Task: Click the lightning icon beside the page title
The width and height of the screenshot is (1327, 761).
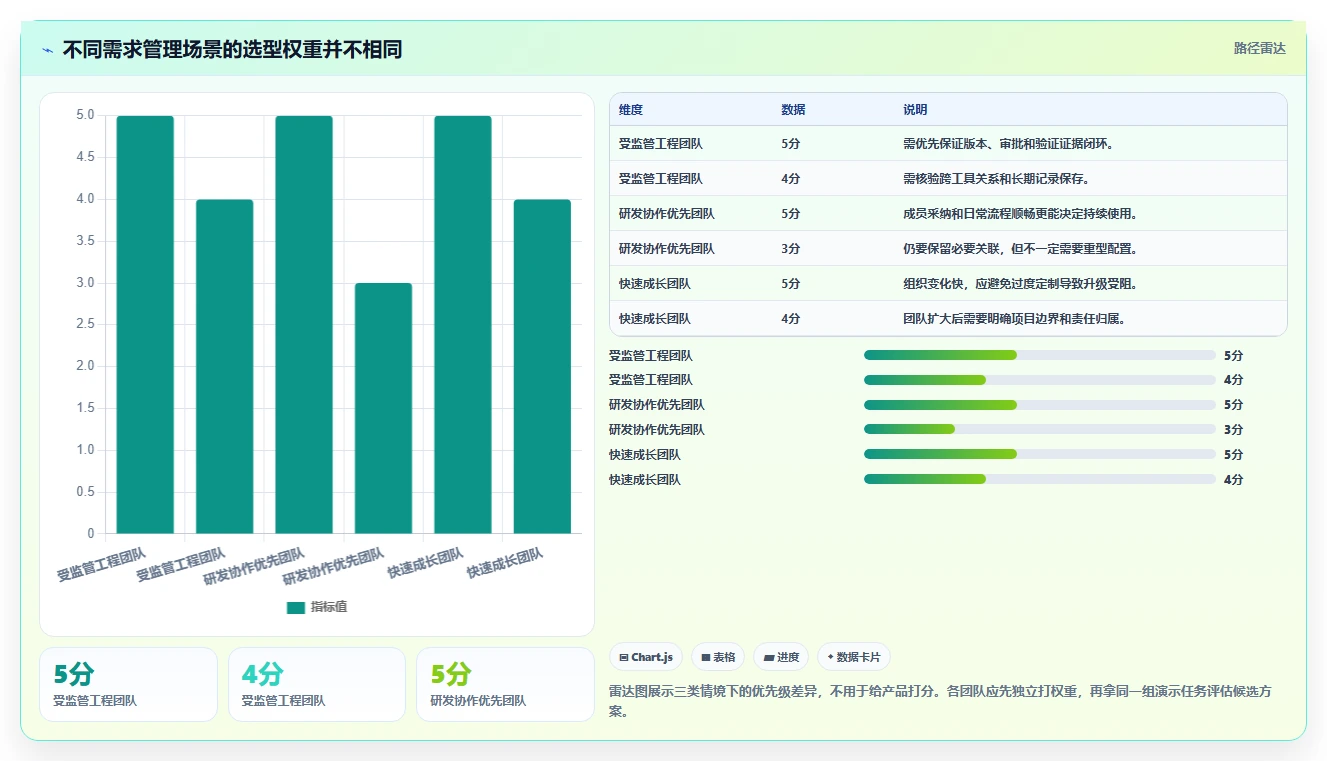Action: 48,49
